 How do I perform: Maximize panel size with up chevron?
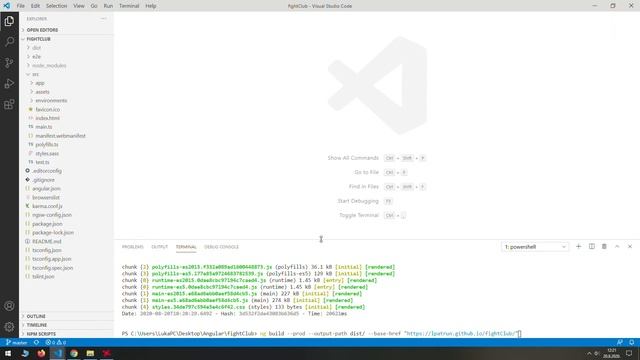[x=617, y=247]
